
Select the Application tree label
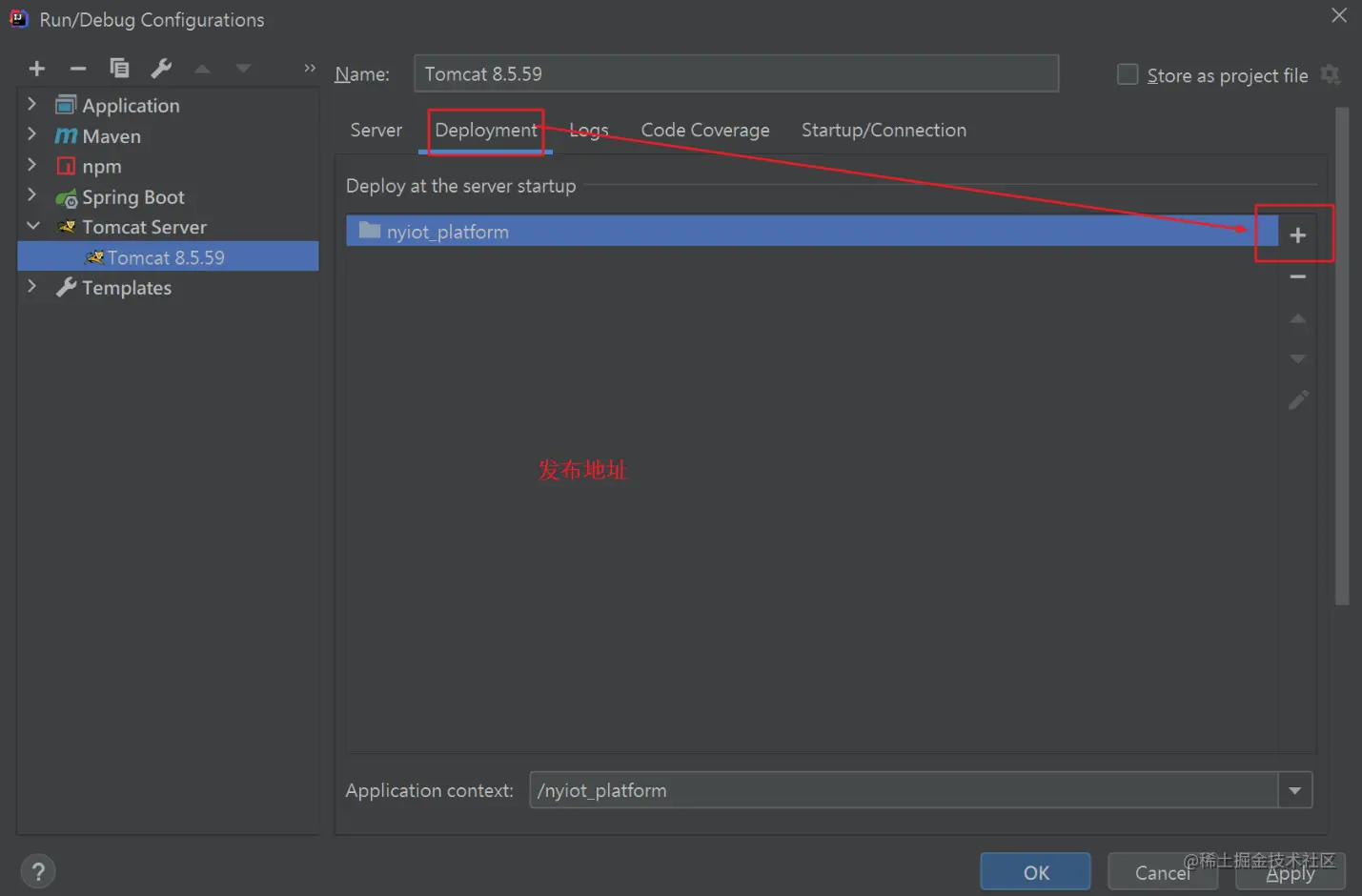[131, 106]
